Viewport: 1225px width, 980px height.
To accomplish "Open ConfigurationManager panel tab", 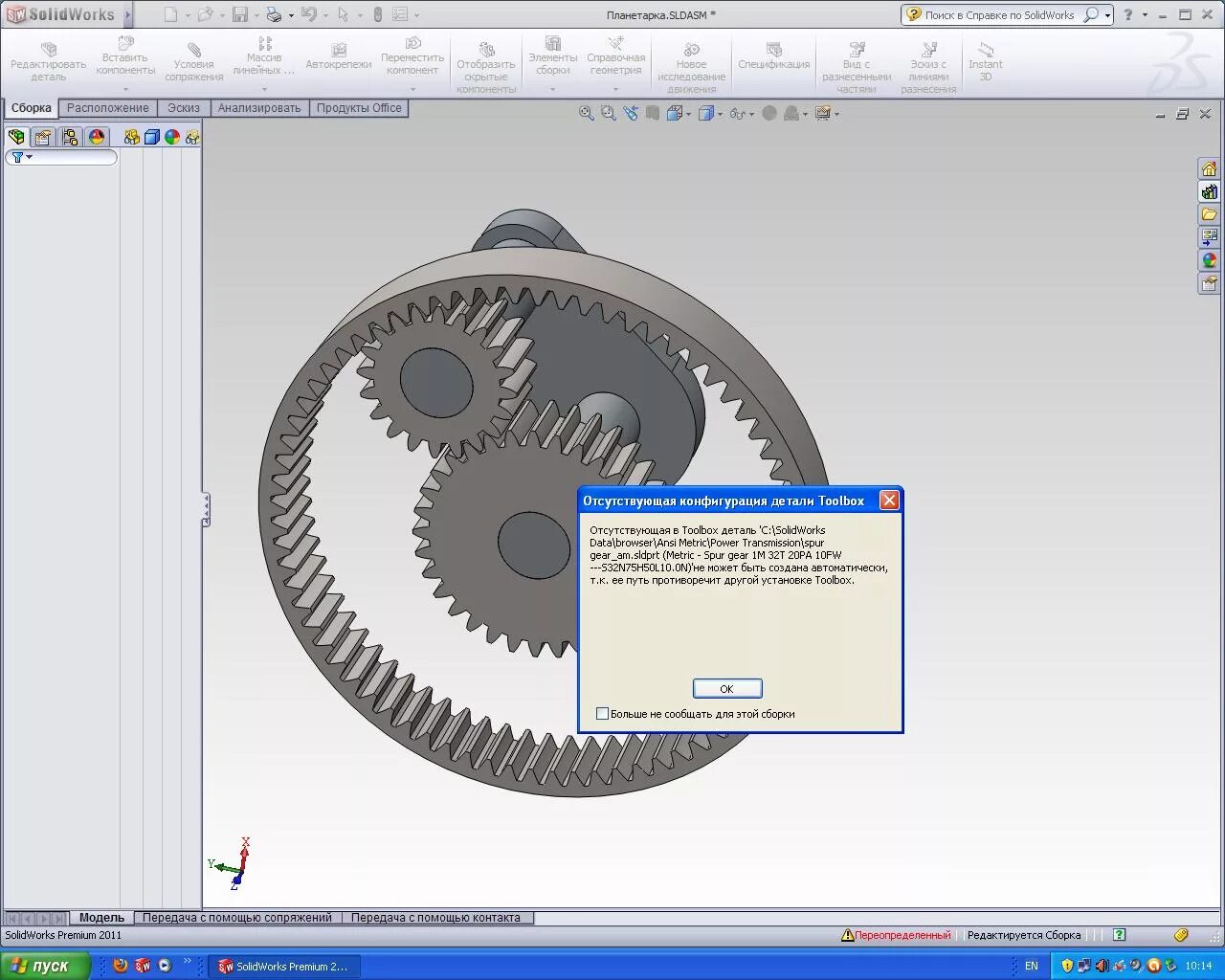I will point(70,137).
